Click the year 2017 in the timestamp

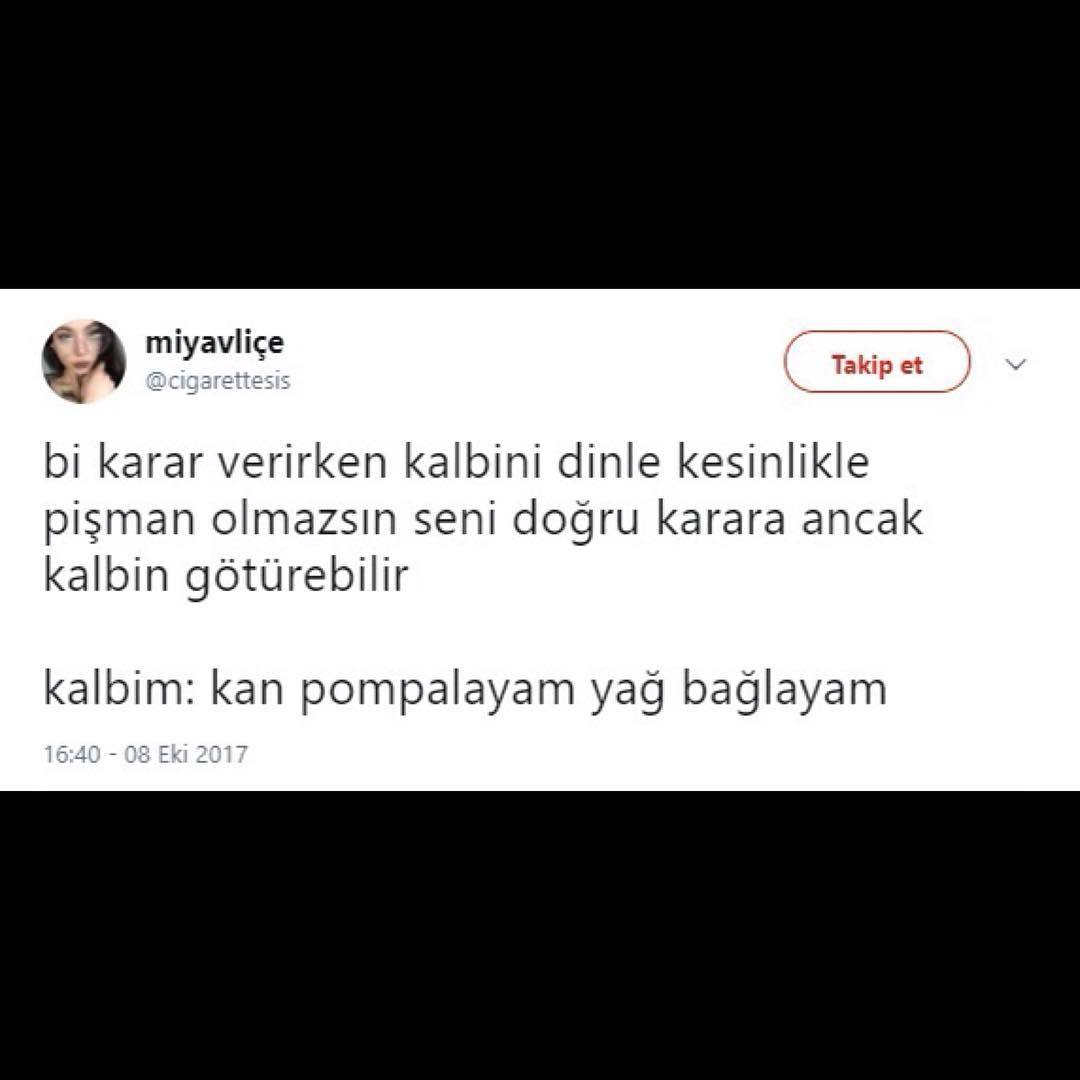tap(221, 754)
